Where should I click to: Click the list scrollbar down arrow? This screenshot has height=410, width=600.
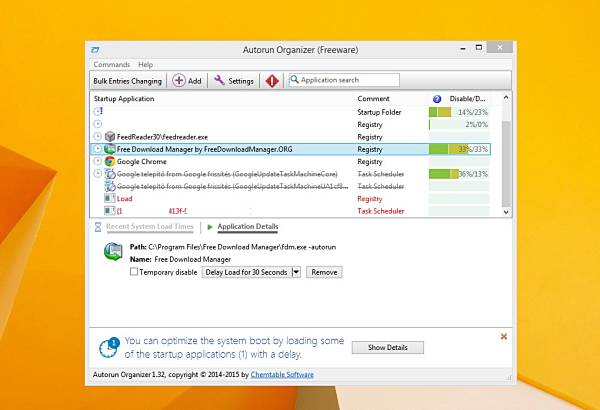tap(506, 212)
